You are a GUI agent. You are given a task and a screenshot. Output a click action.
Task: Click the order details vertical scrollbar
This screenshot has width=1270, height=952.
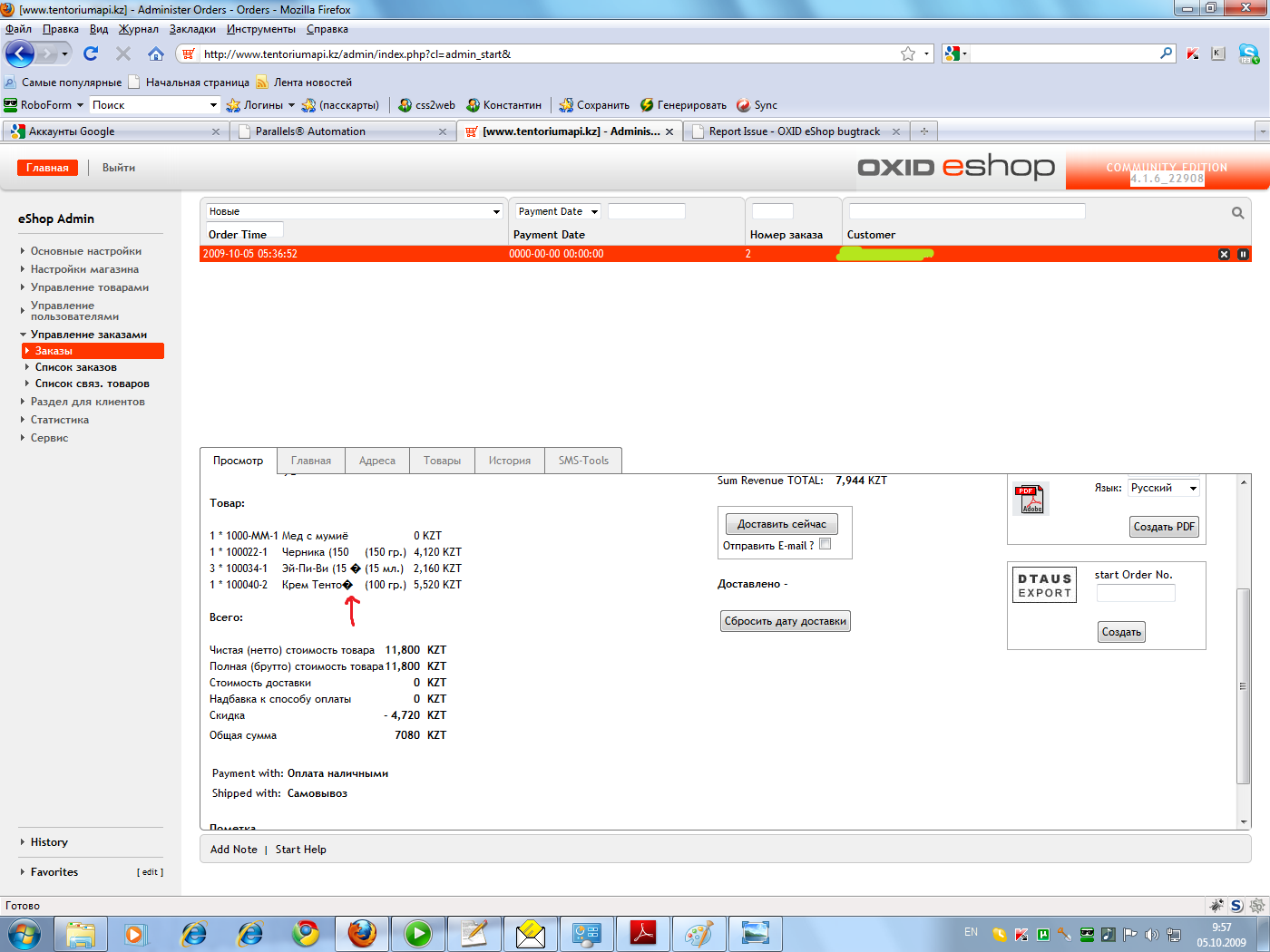point(1243,685)
